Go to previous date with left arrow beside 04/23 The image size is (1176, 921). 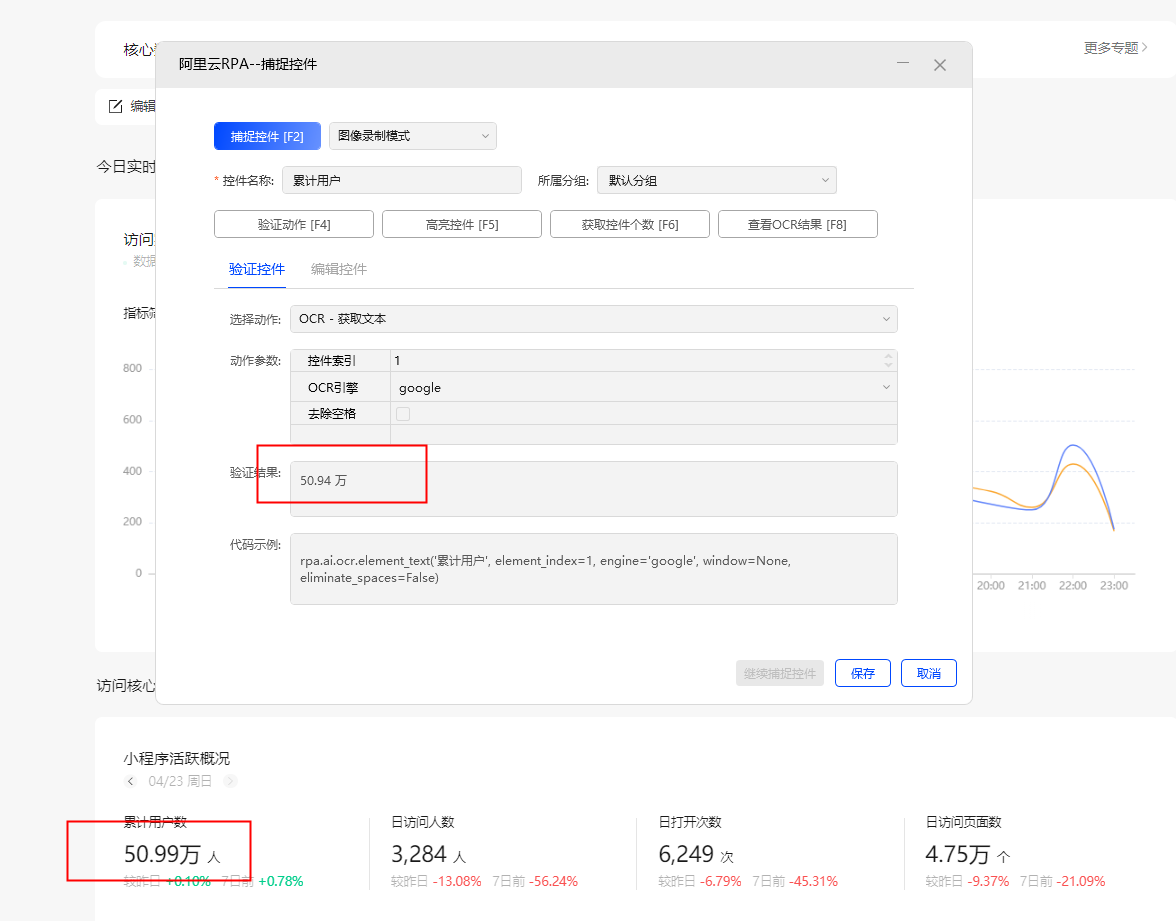(x=130, y=782)
